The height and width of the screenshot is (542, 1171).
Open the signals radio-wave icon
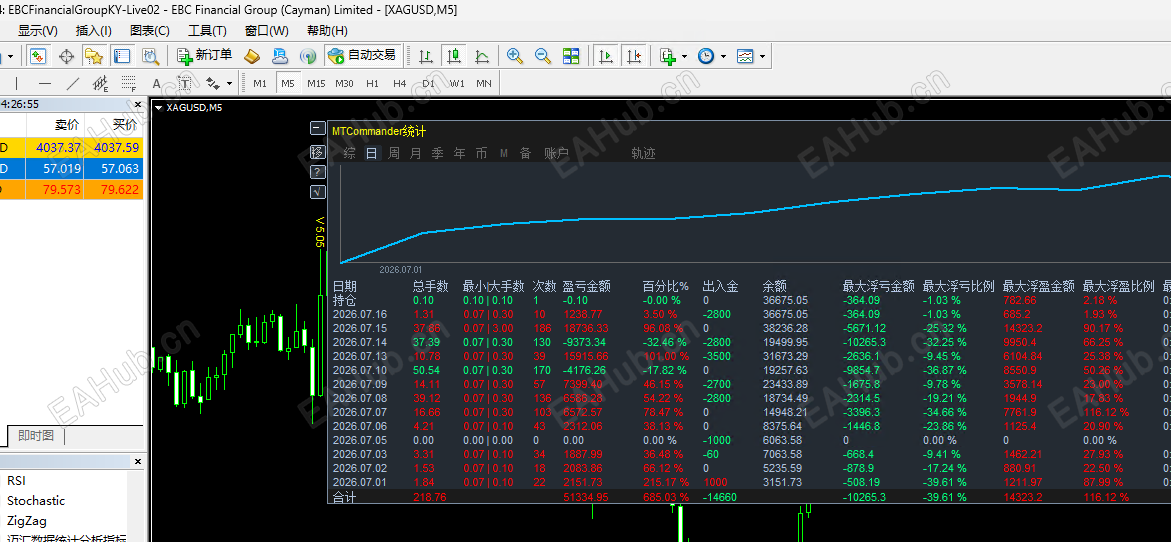(x=307, y=56)
